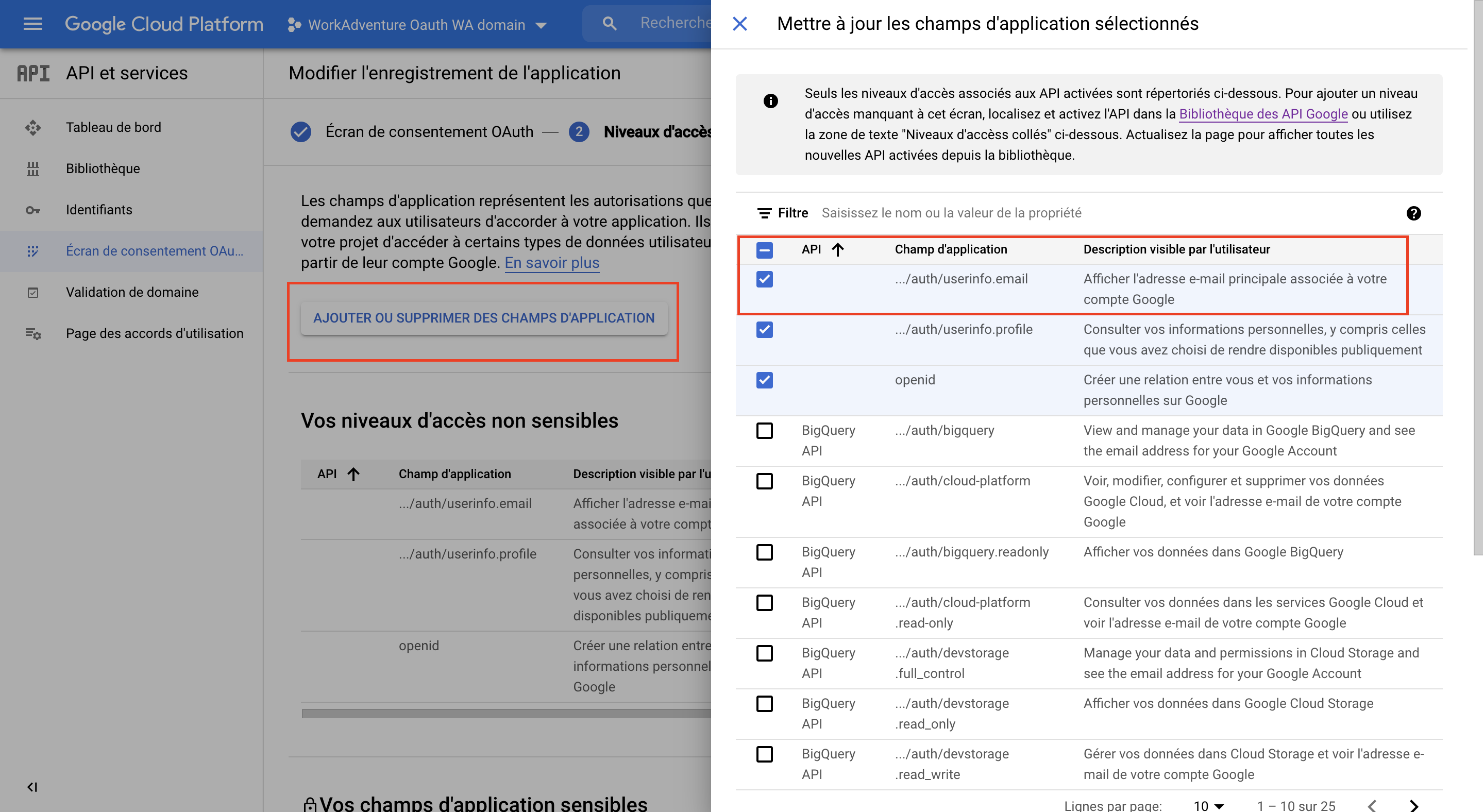Click the Identifiants key icon
Viewport: 1484px width, 812px height.
33,210
